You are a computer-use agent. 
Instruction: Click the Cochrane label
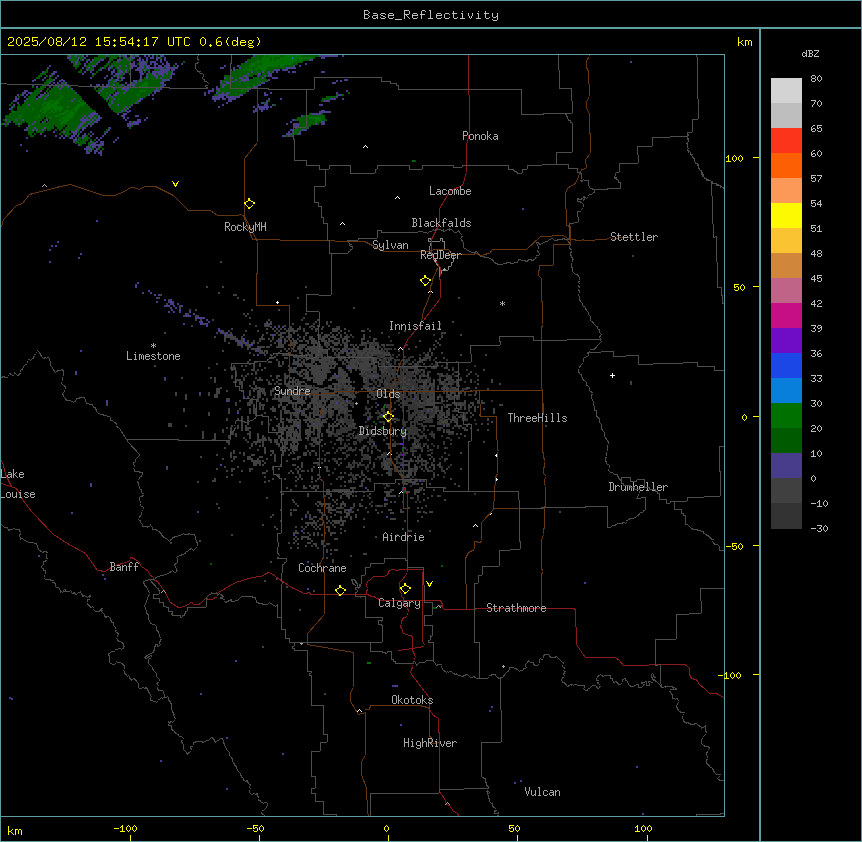click(322, 568)
